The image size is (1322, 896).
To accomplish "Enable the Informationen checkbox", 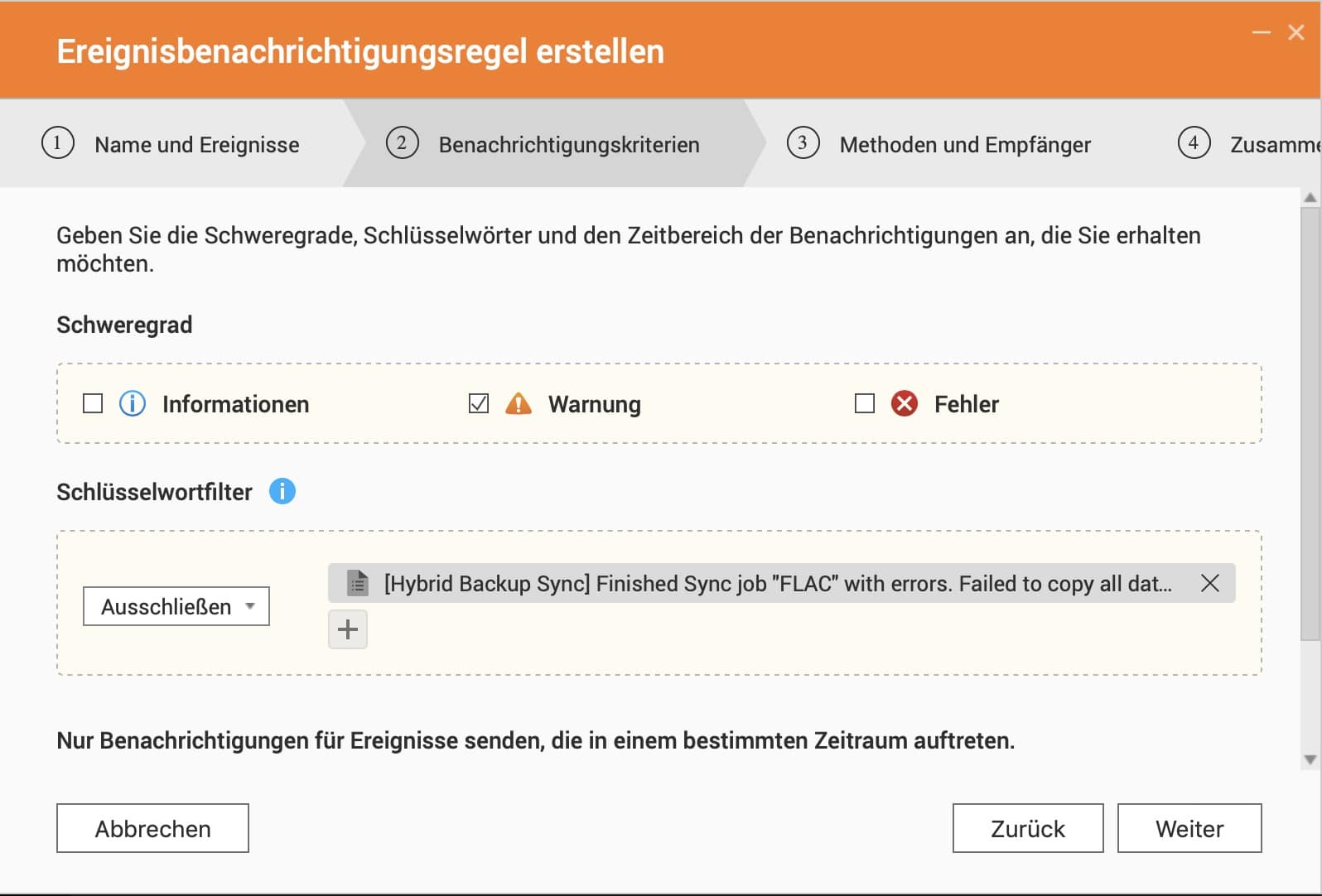I will tap(93, 403).
